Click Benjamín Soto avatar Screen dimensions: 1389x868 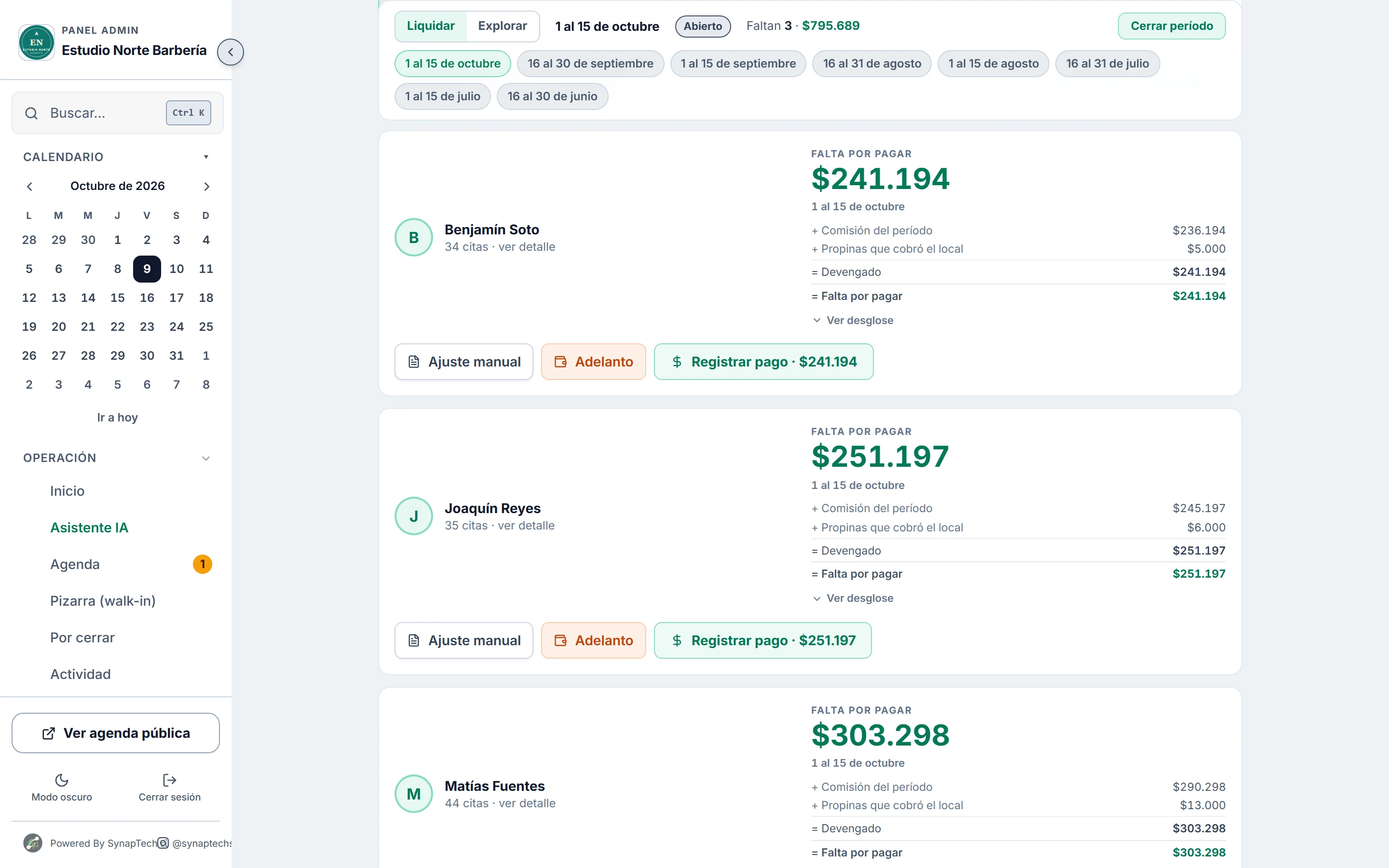pos(413,238)
